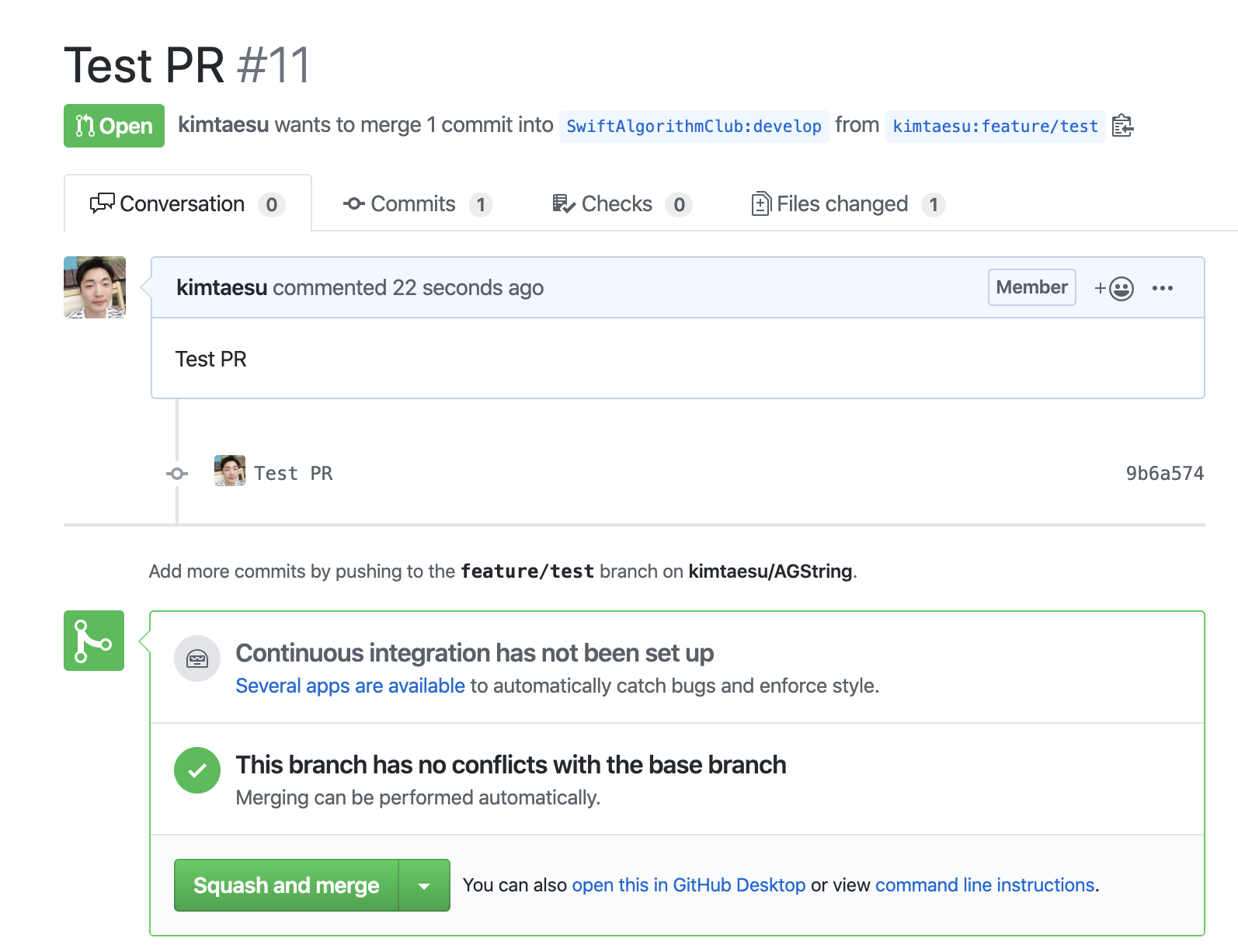
Task: Add a reaction with the smiley icon
Action: [1115, 288]
